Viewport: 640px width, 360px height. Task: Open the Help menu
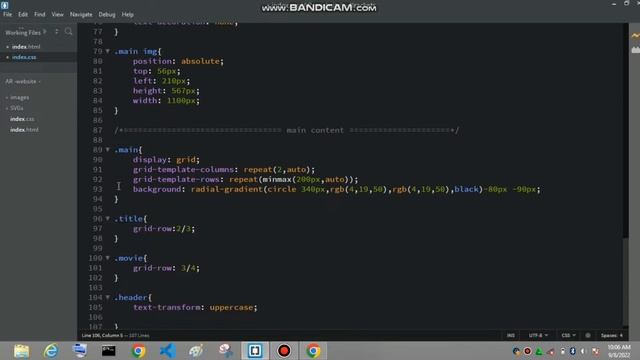[x=127, y=14]
